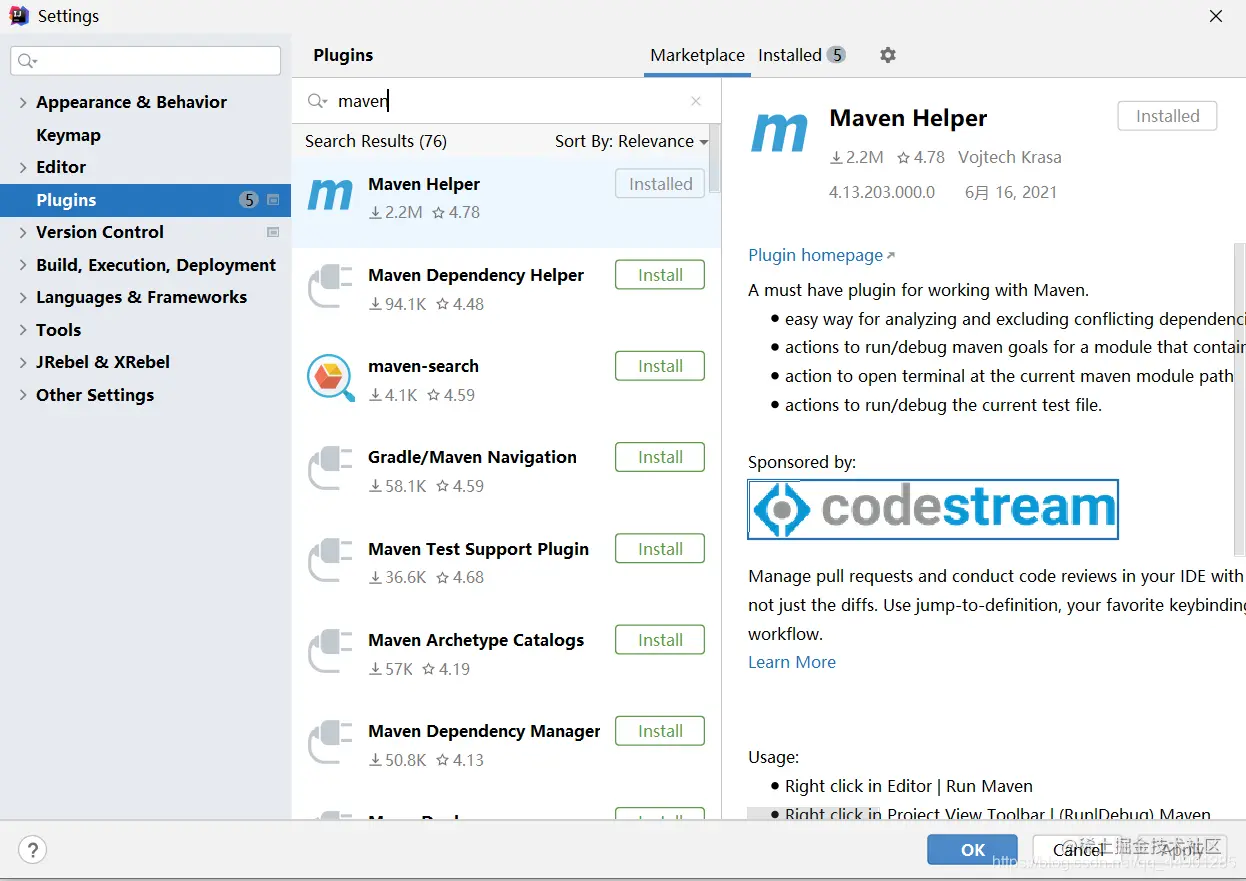Select Plugins in the settings tree
This screenshot has width=1246, height=881.
coord(145,200)
